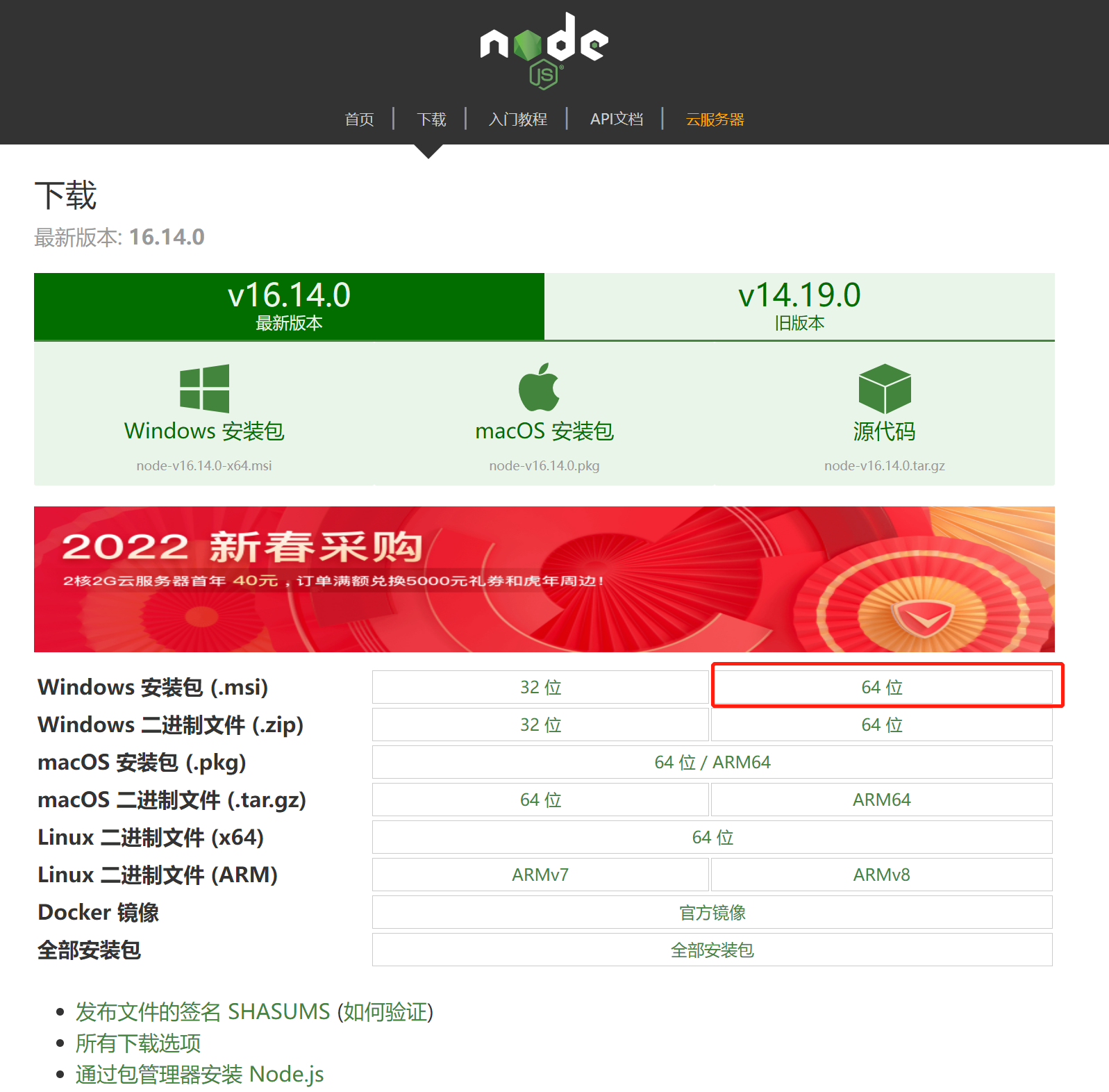Click the Windows 安装包 download link
Viewport: 1109px width, 1092px height.
204,431
